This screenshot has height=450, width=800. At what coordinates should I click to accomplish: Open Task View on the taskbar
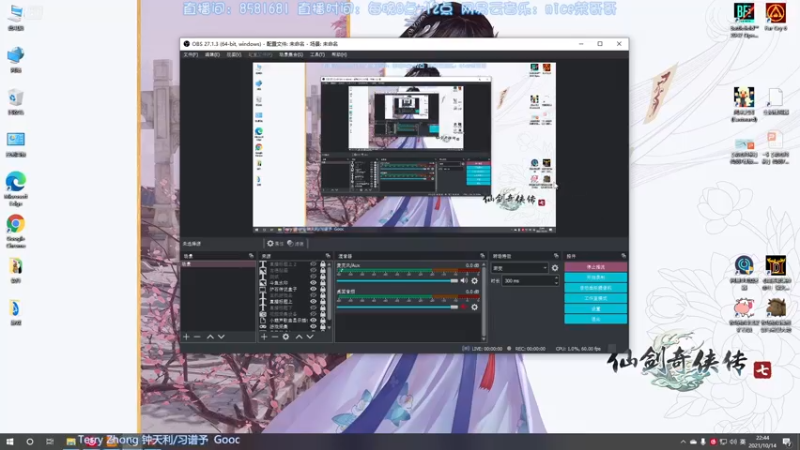[x=49, y=442]
